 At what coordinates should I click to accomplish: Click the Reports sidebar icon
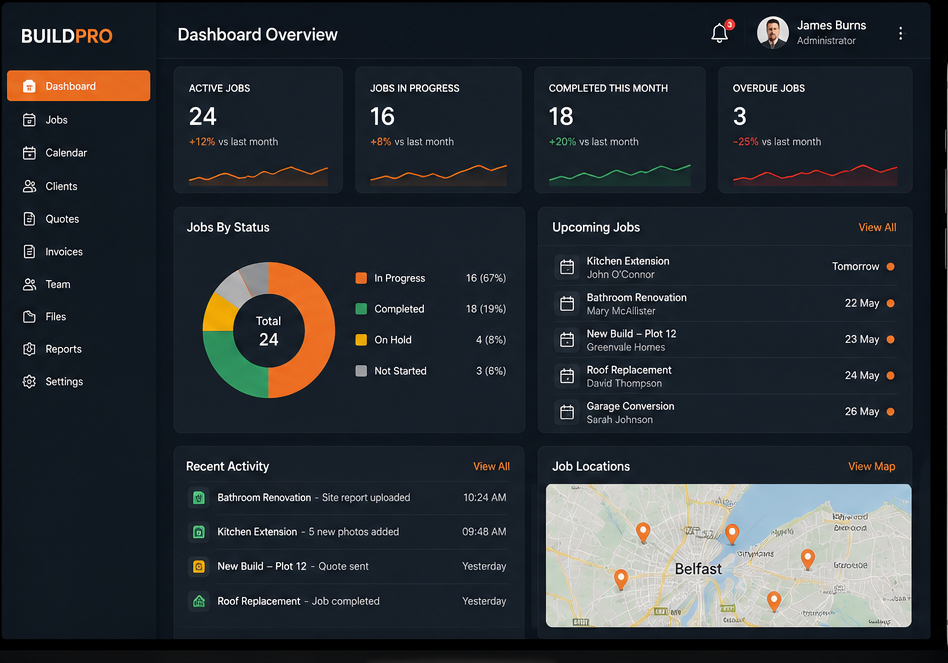(29, 349)
